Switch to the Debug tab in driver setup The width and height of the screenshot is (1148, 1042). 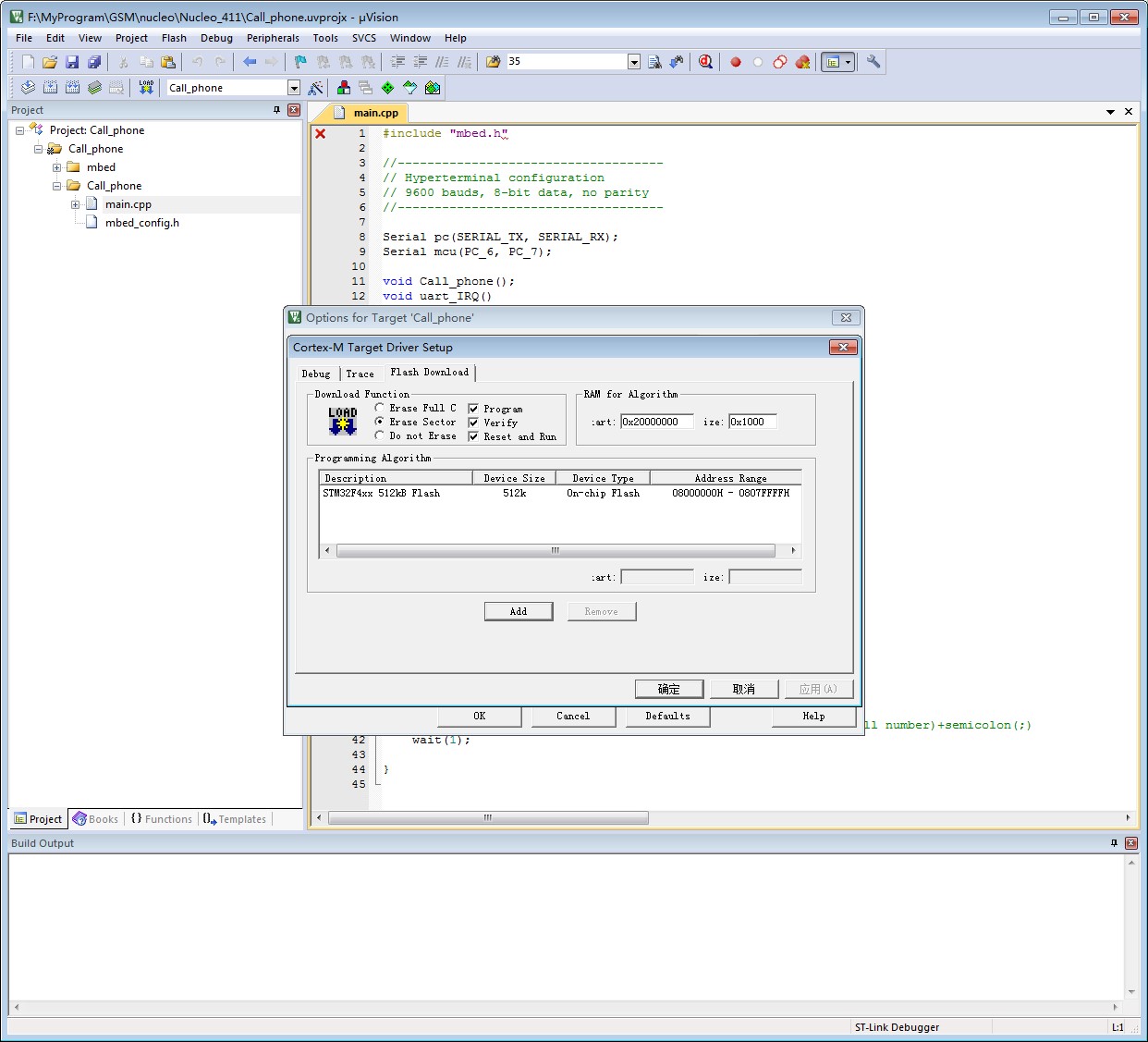316,374
